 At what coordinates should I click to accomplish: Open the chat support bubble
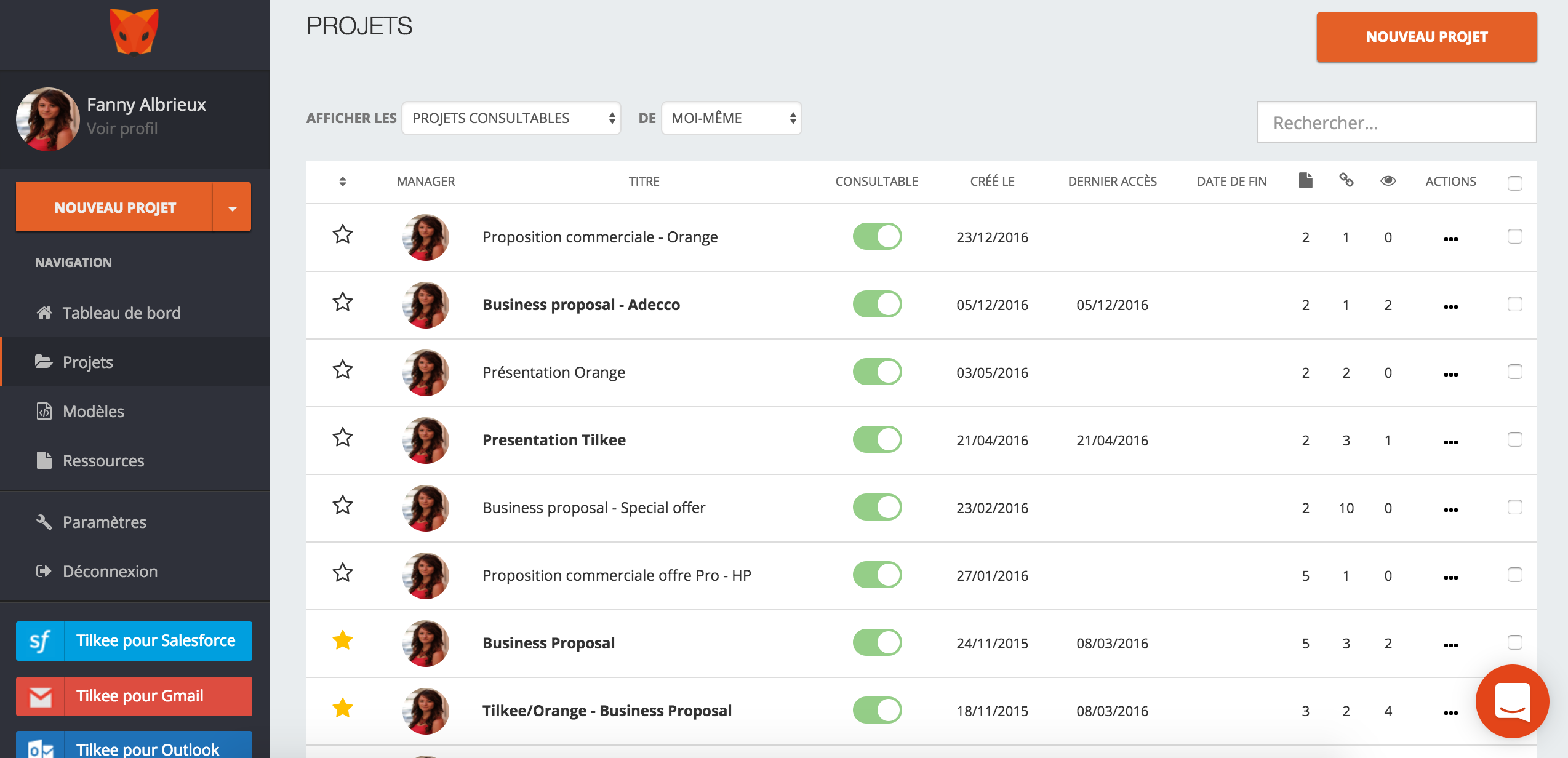coord(1513,701)
